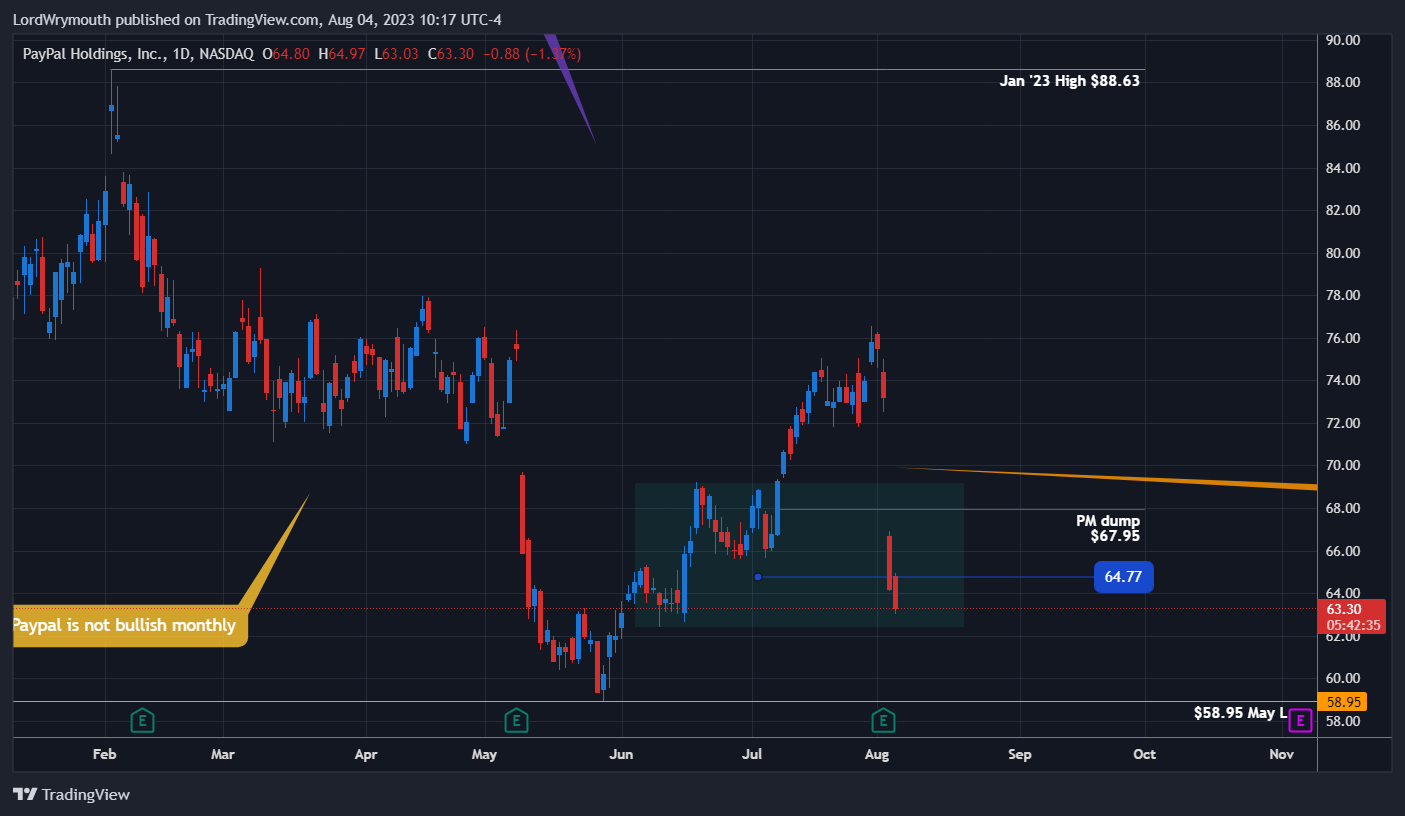Click the 66.00 price axis label
Viewport: 1405px width, 816px height.
[1343, 551]
